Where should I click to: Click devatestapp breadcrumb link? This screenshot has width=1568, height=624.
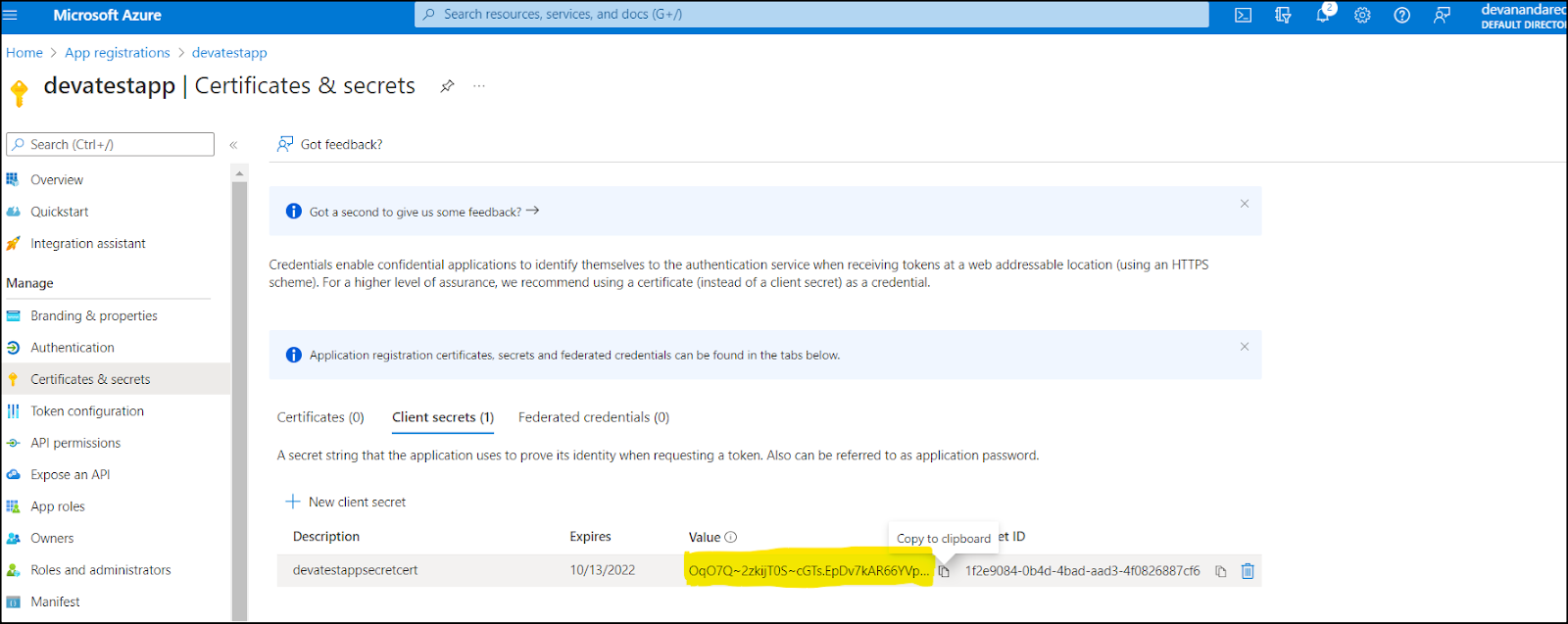(x=229, y=53)
